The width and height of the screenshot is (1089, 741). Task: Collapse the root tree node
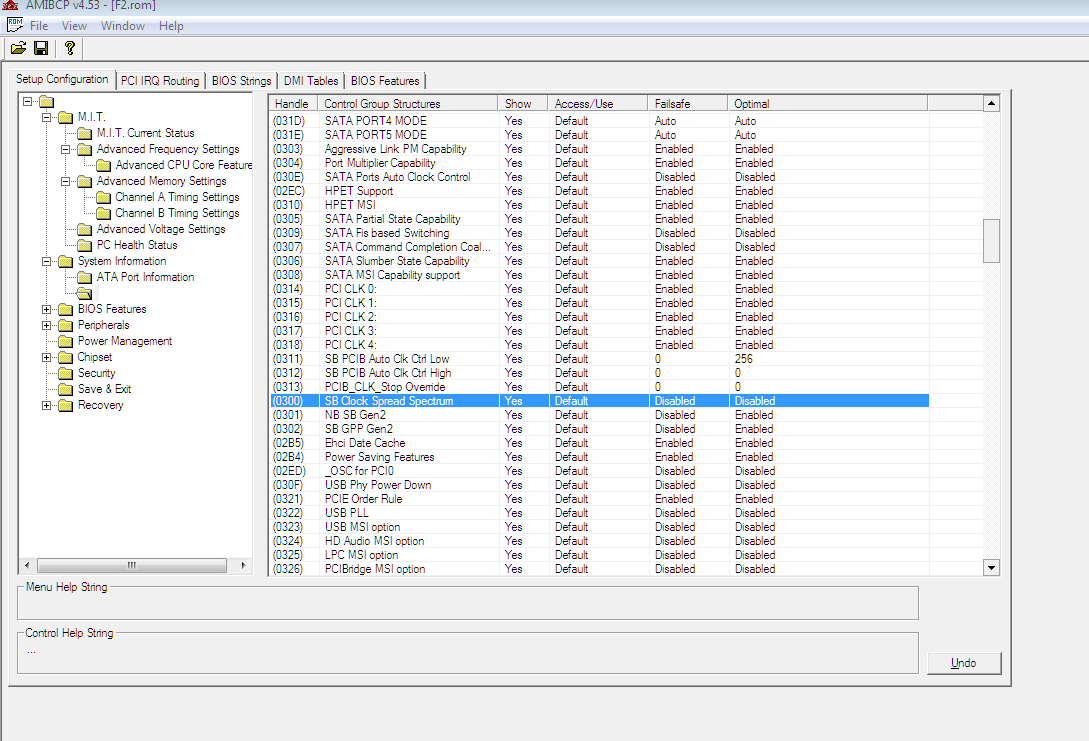click(x=28, y=101)
